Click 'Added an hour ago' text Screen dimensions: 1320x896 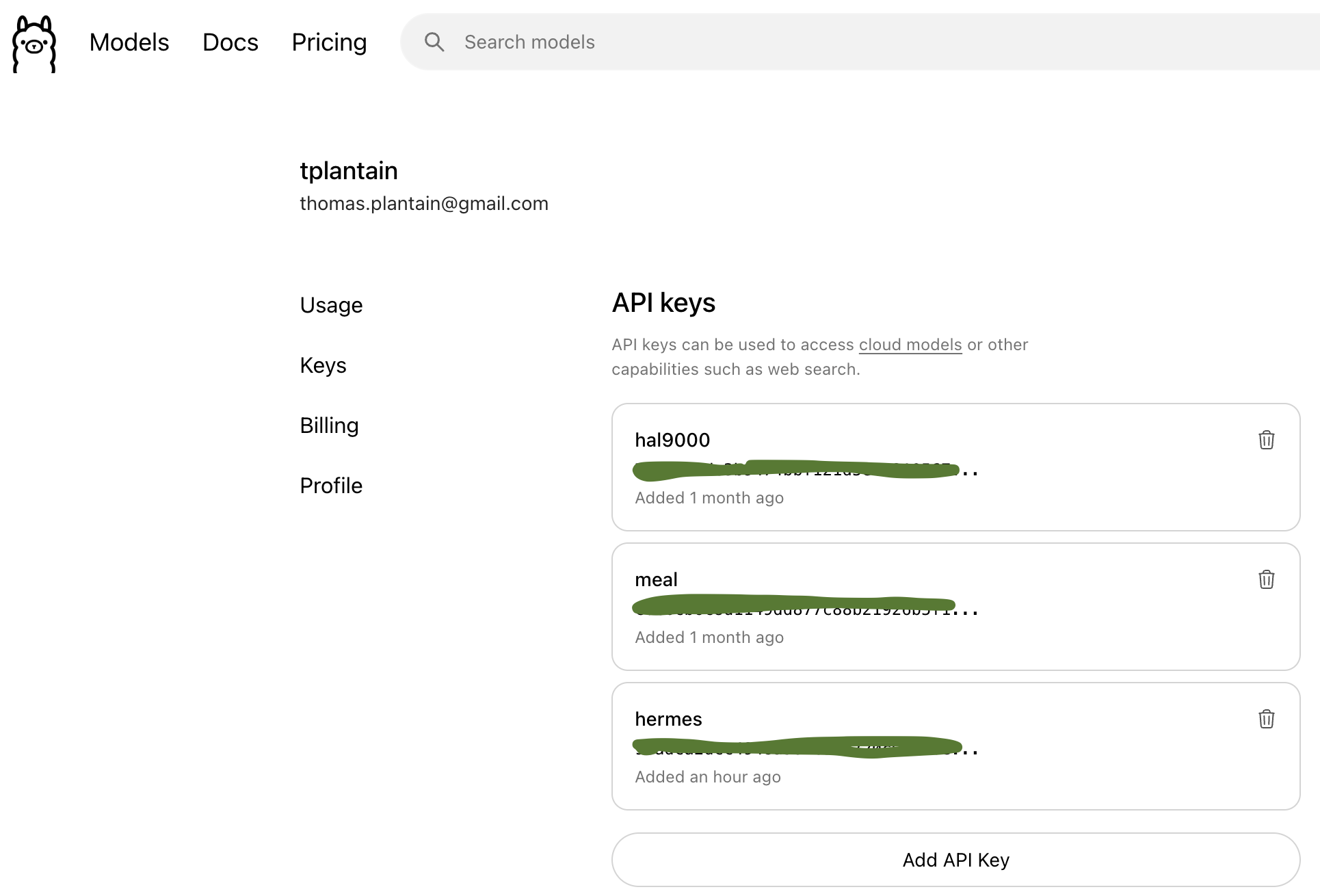[x=708, y=777]
